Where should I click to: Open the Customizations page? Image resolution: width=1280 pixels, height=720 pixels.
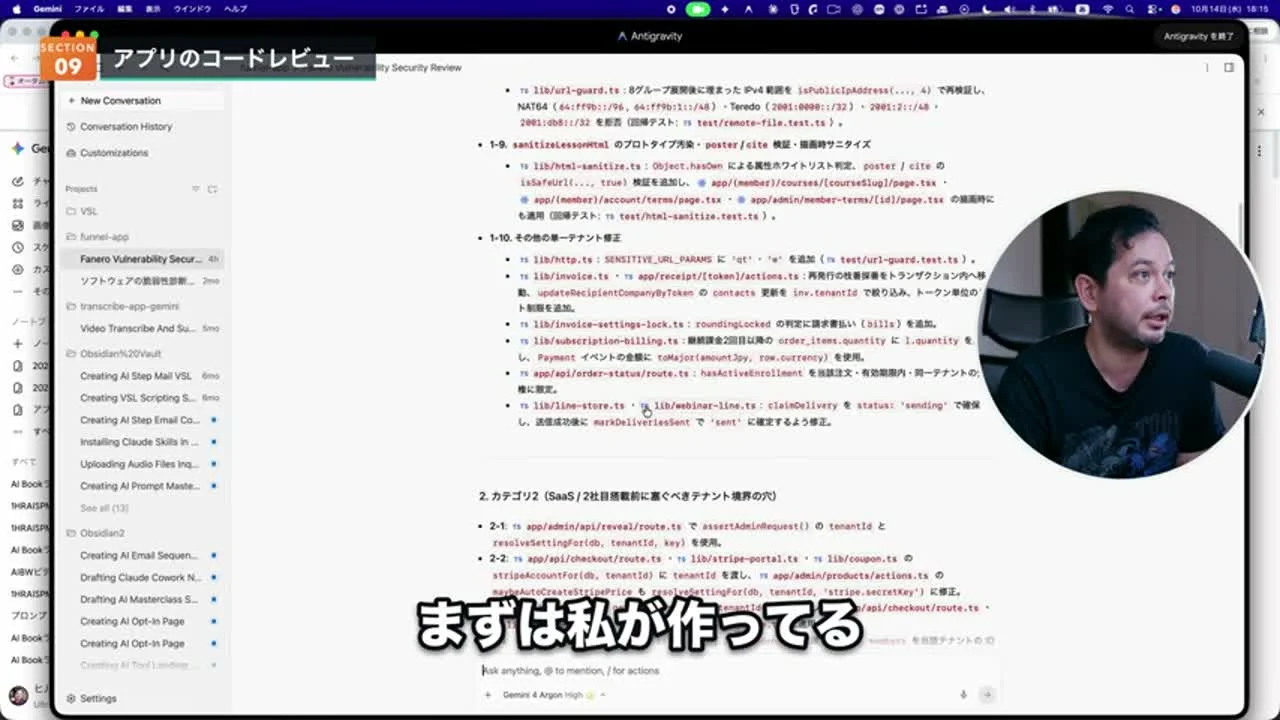tap(144, 153)
